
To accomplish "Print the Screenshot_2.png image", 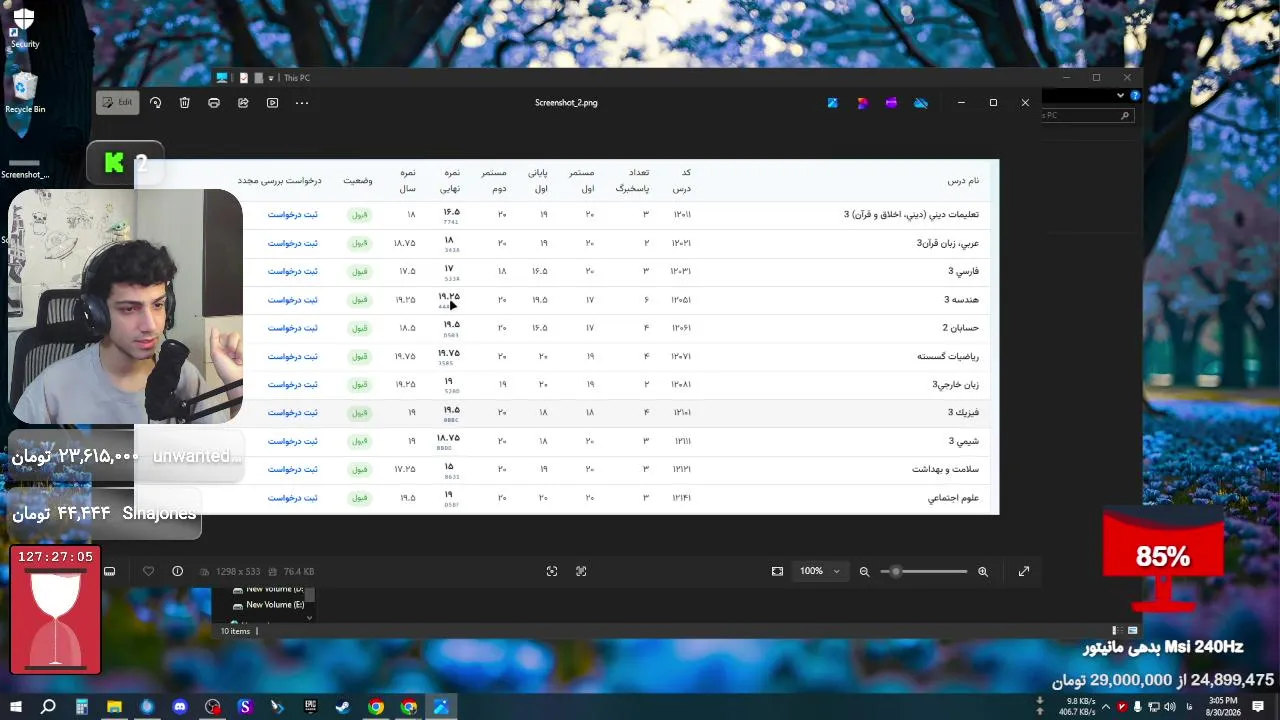I will point(214,102).
